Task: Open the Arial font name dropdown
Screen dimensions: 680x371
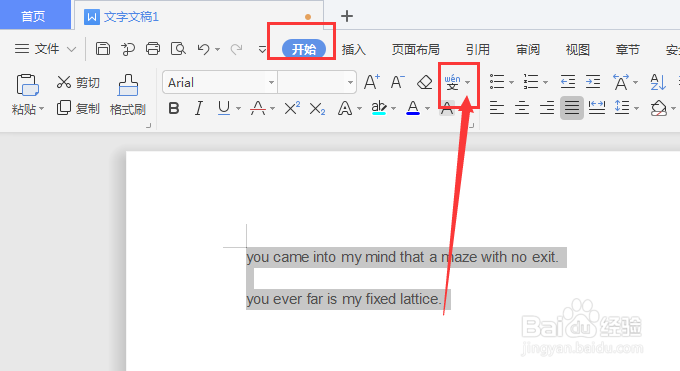Action: click(x=271, y=82)
